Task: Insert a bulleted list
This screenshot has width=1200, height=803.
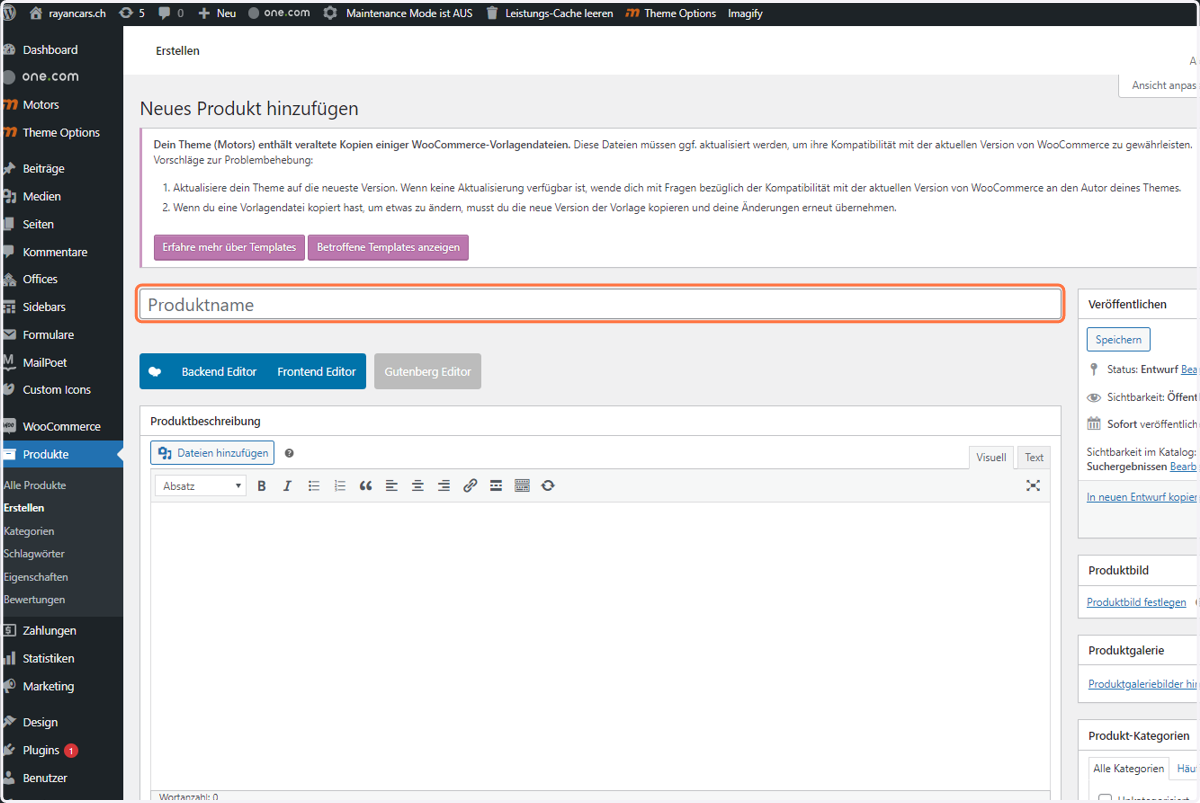Action: click(314, 486)
